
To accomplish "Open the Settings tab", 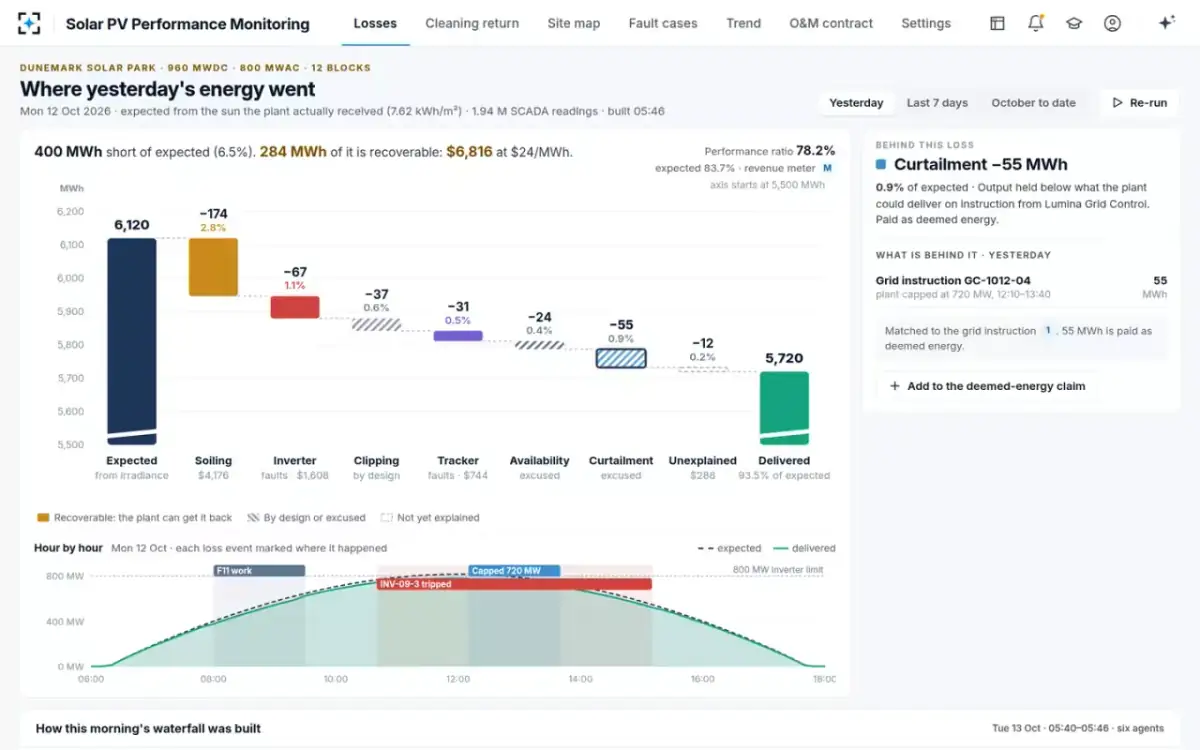I will coord(926,23).
